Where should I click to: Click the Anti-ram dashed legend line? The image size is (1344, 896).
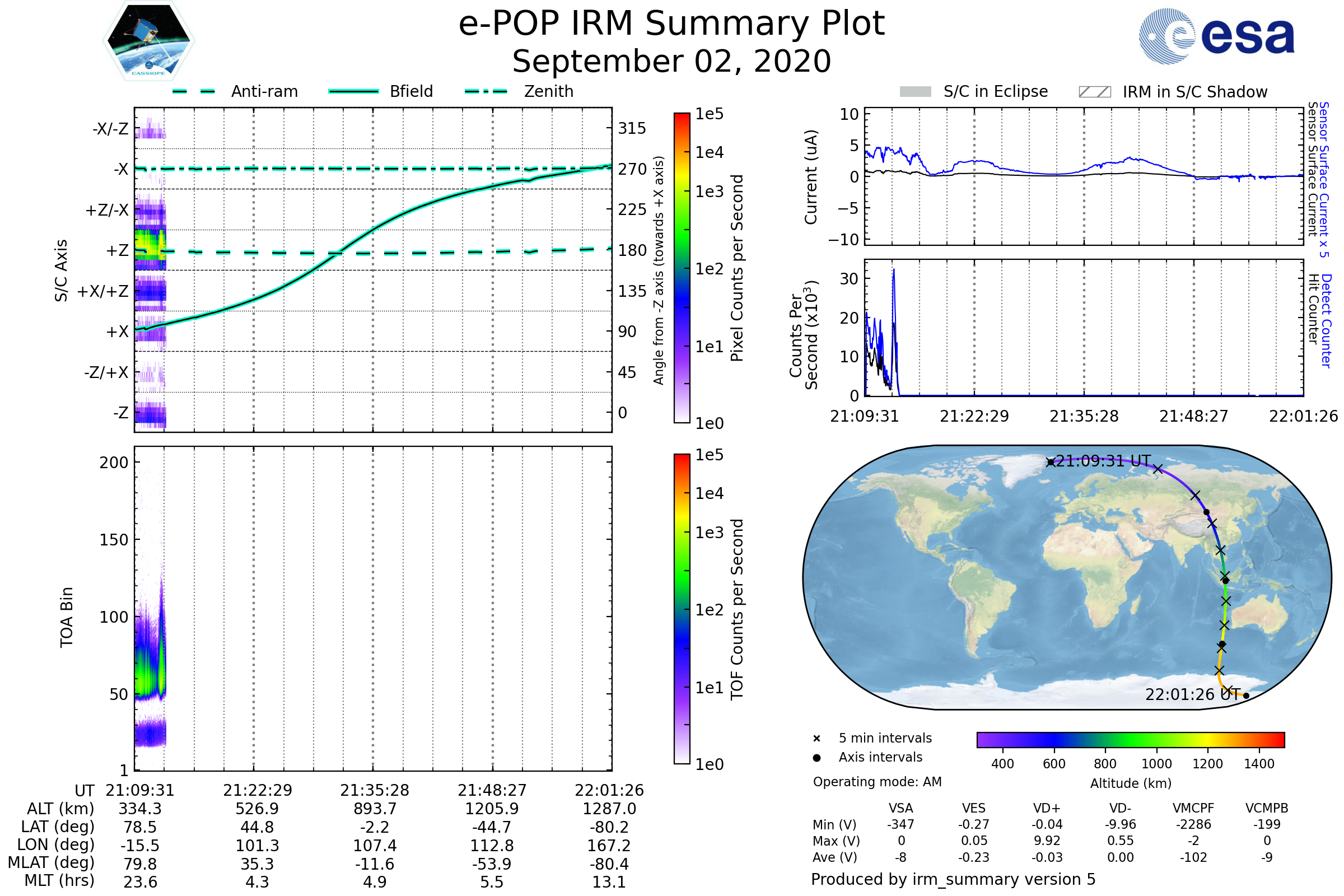(194, 91)
